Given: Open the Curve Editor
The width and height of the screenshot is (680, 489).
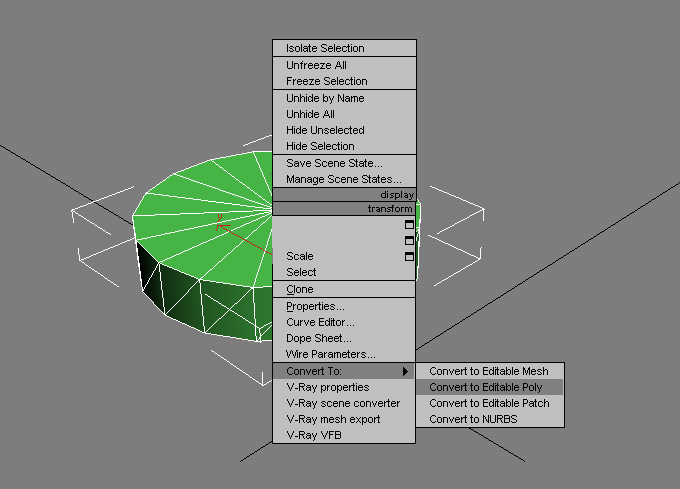Looking at the screenshot, I should [343, 323].
